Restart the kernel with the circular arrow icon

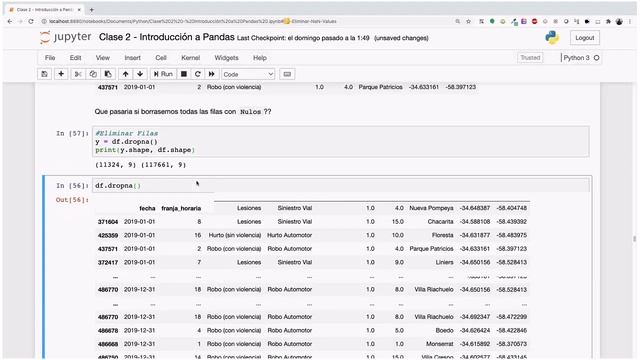[x=198, y=74]
